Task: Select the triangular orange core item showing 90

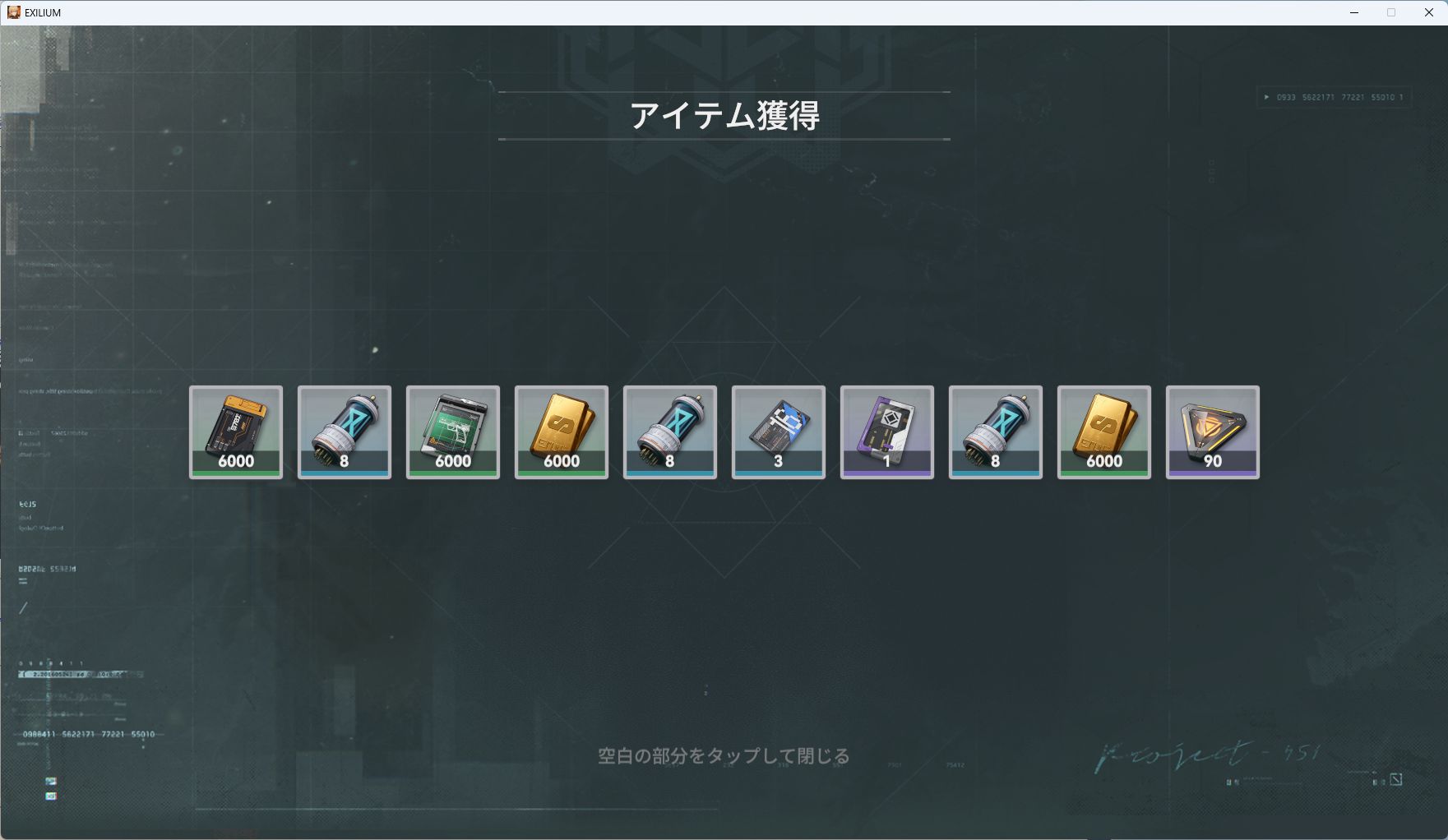Action: click(1213, 432)
